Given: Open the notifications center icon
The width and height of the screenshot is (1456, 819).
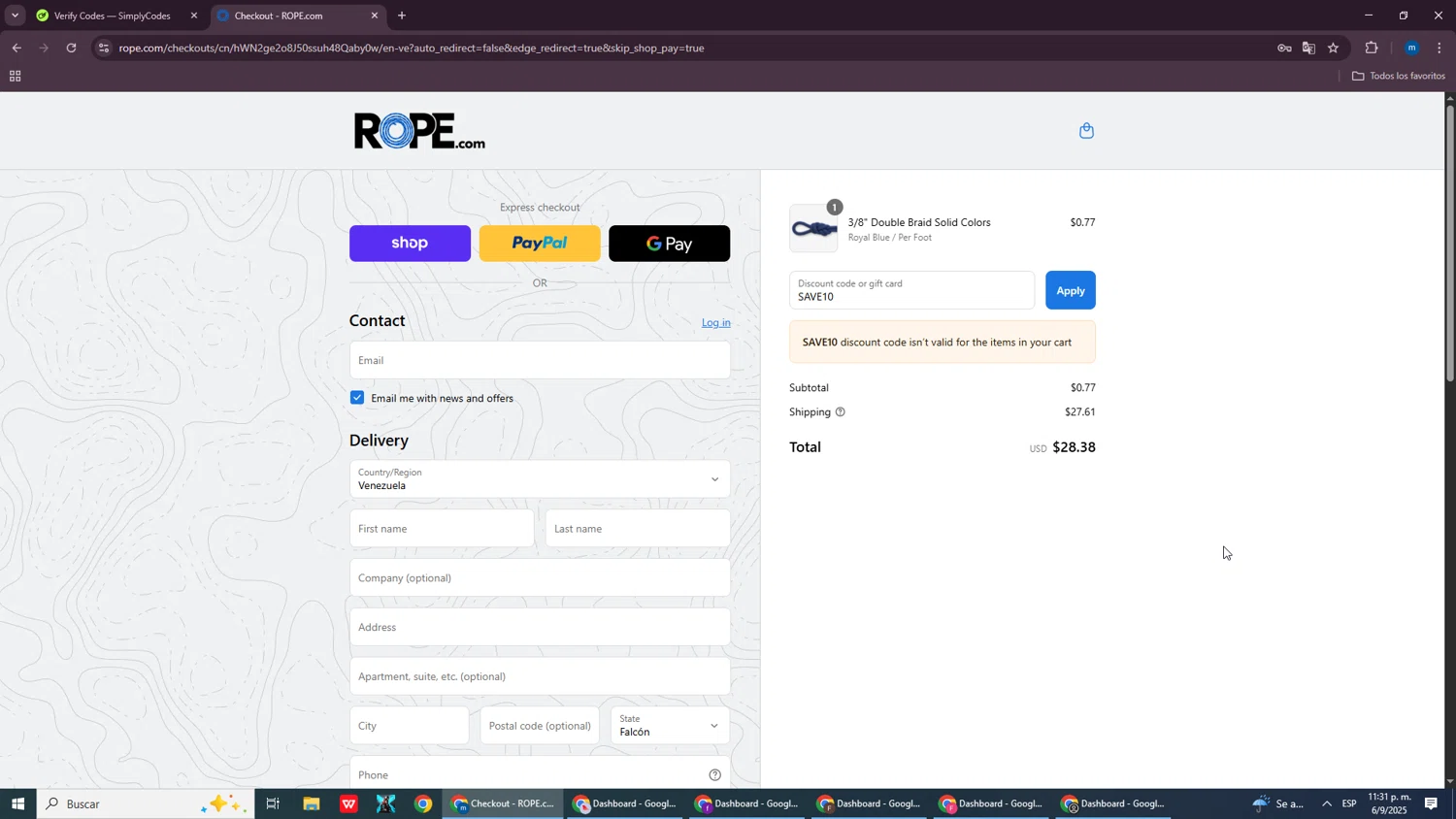Looking at the screenshot, I should click(x=1432, y=803).
